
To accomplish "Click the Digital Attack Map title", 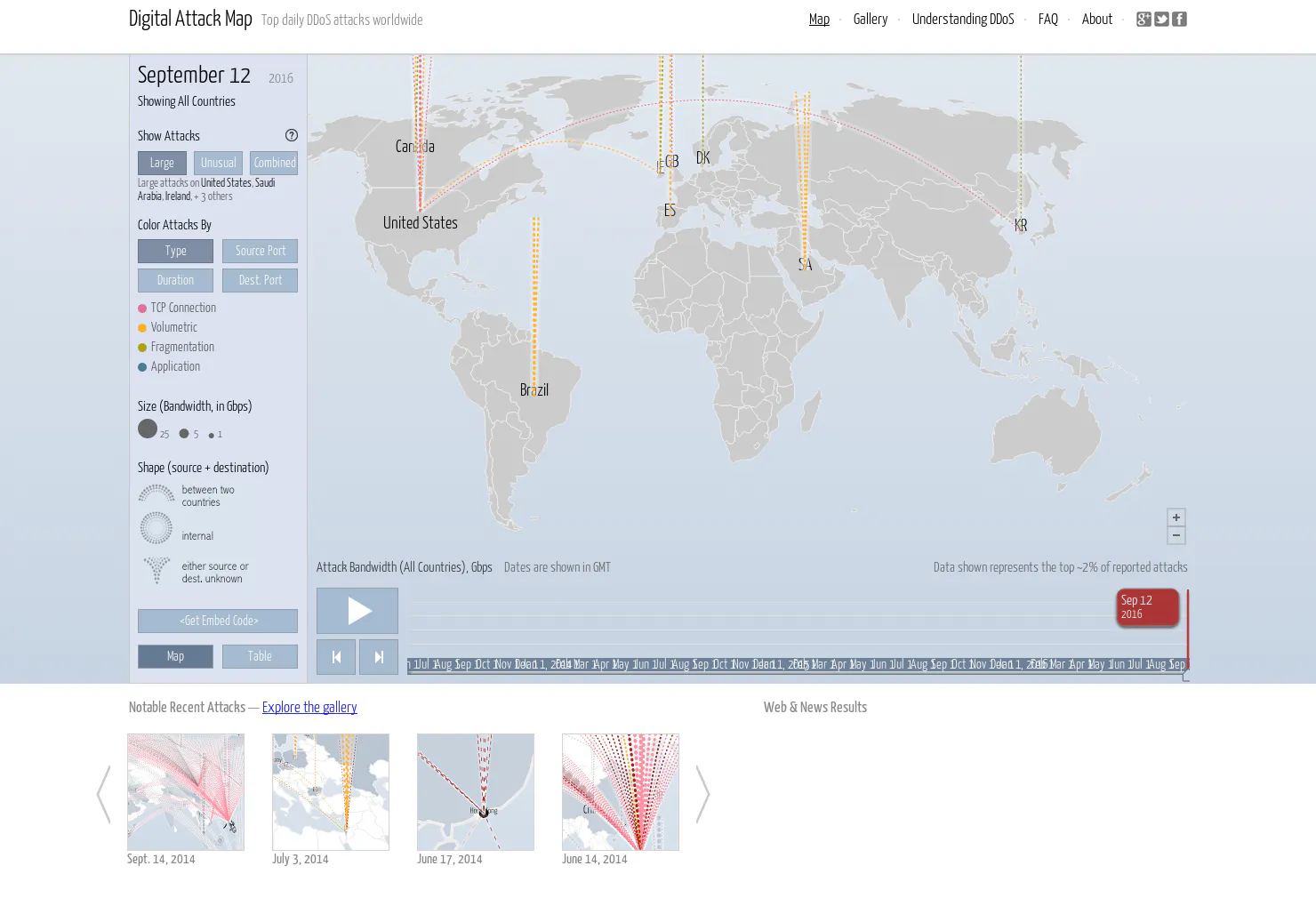I will click(190, 19).
